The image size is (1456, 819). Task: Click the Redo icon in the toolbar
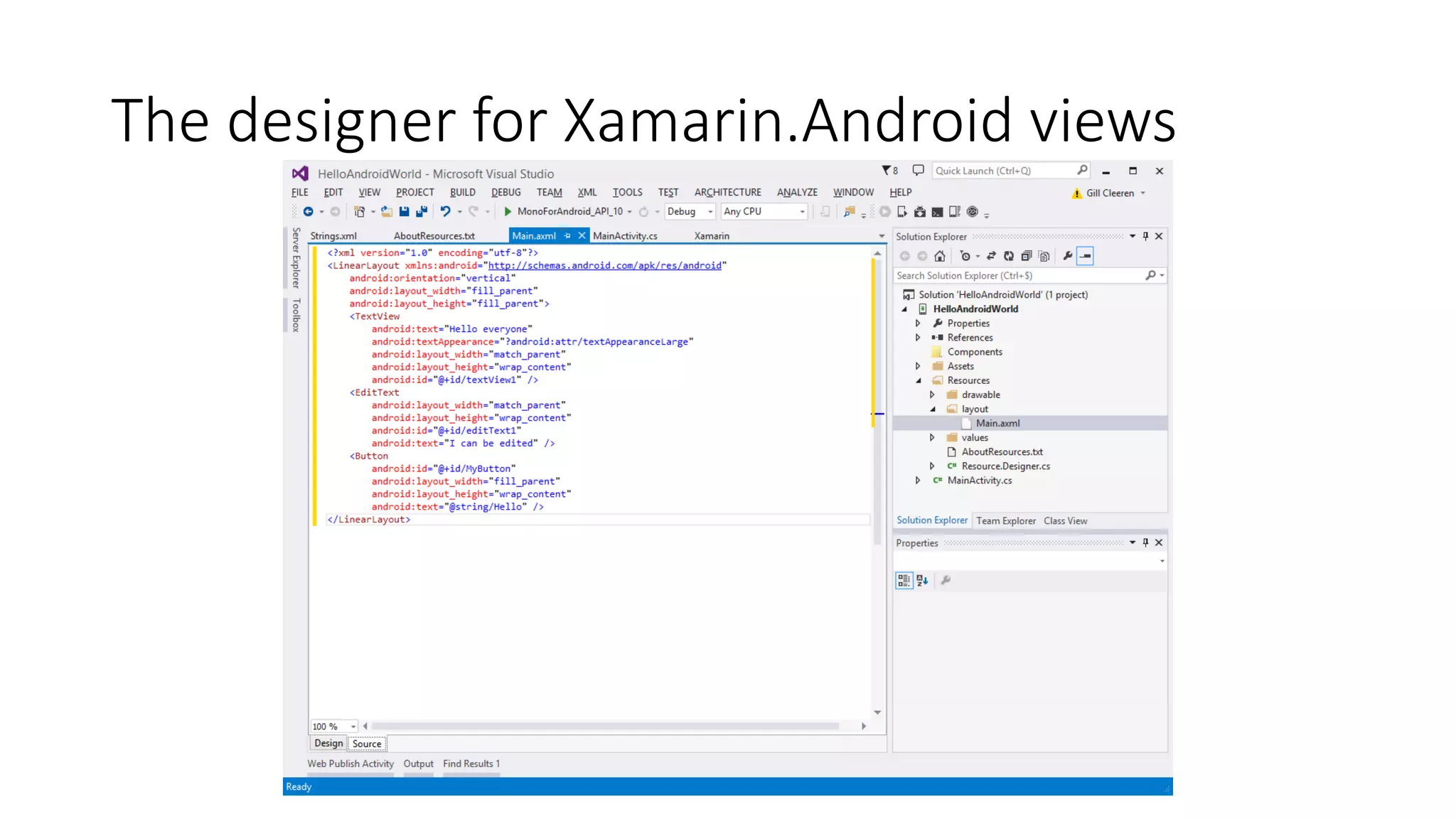click(473, 212)
